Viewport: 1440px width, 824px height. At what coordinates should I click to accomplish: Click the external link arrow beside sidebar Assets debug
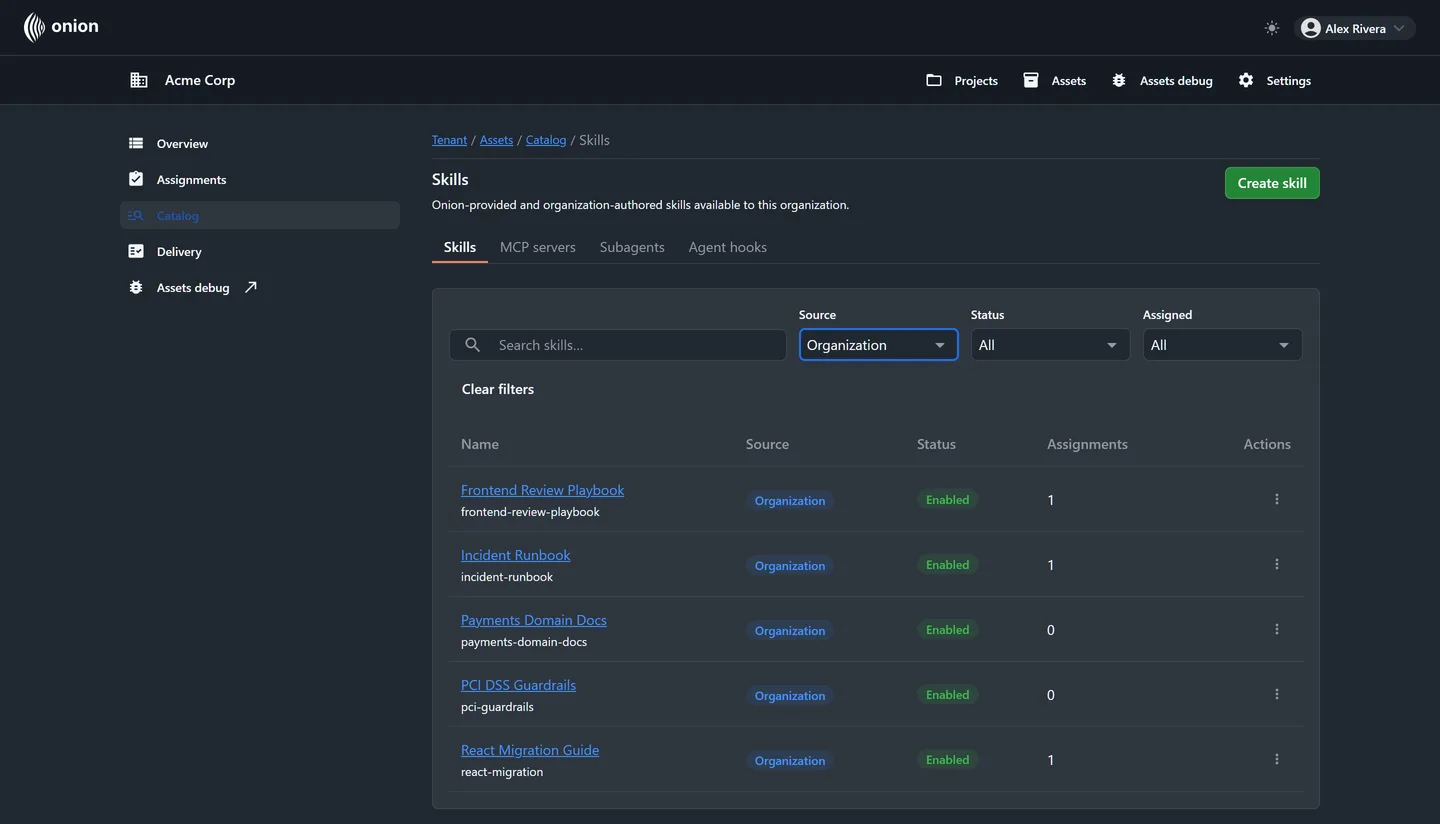(251, 287)
